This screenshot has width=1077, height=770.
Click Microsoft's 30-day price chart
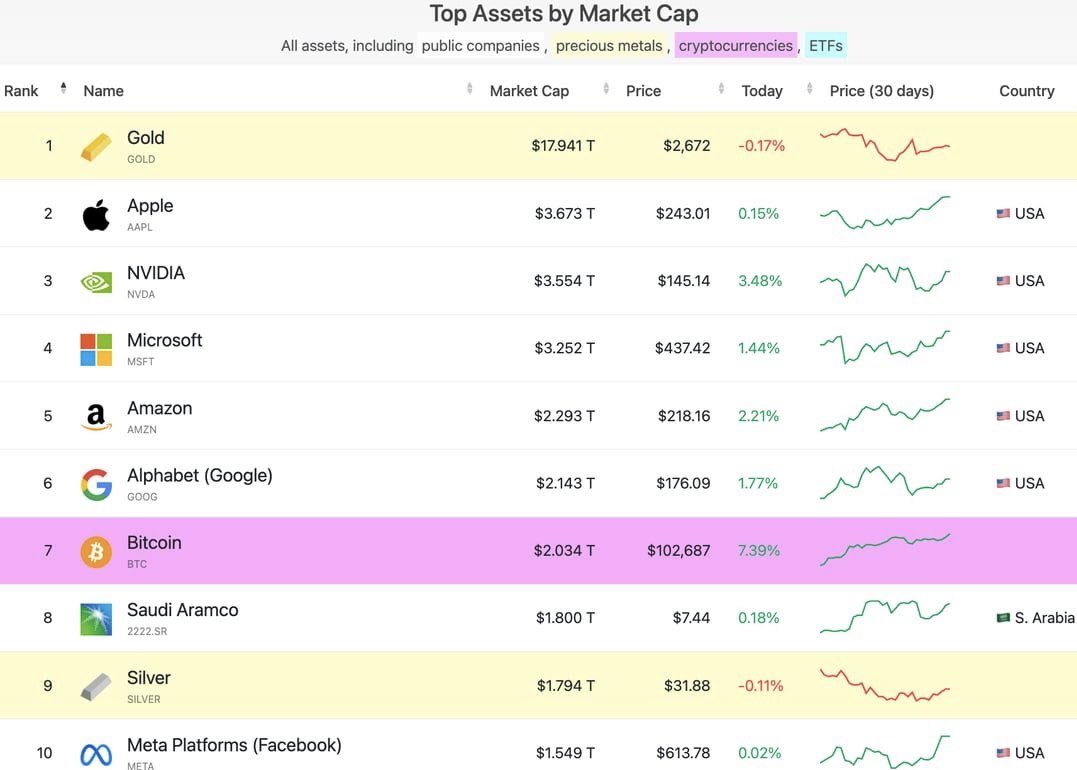(x=885, y=347)
